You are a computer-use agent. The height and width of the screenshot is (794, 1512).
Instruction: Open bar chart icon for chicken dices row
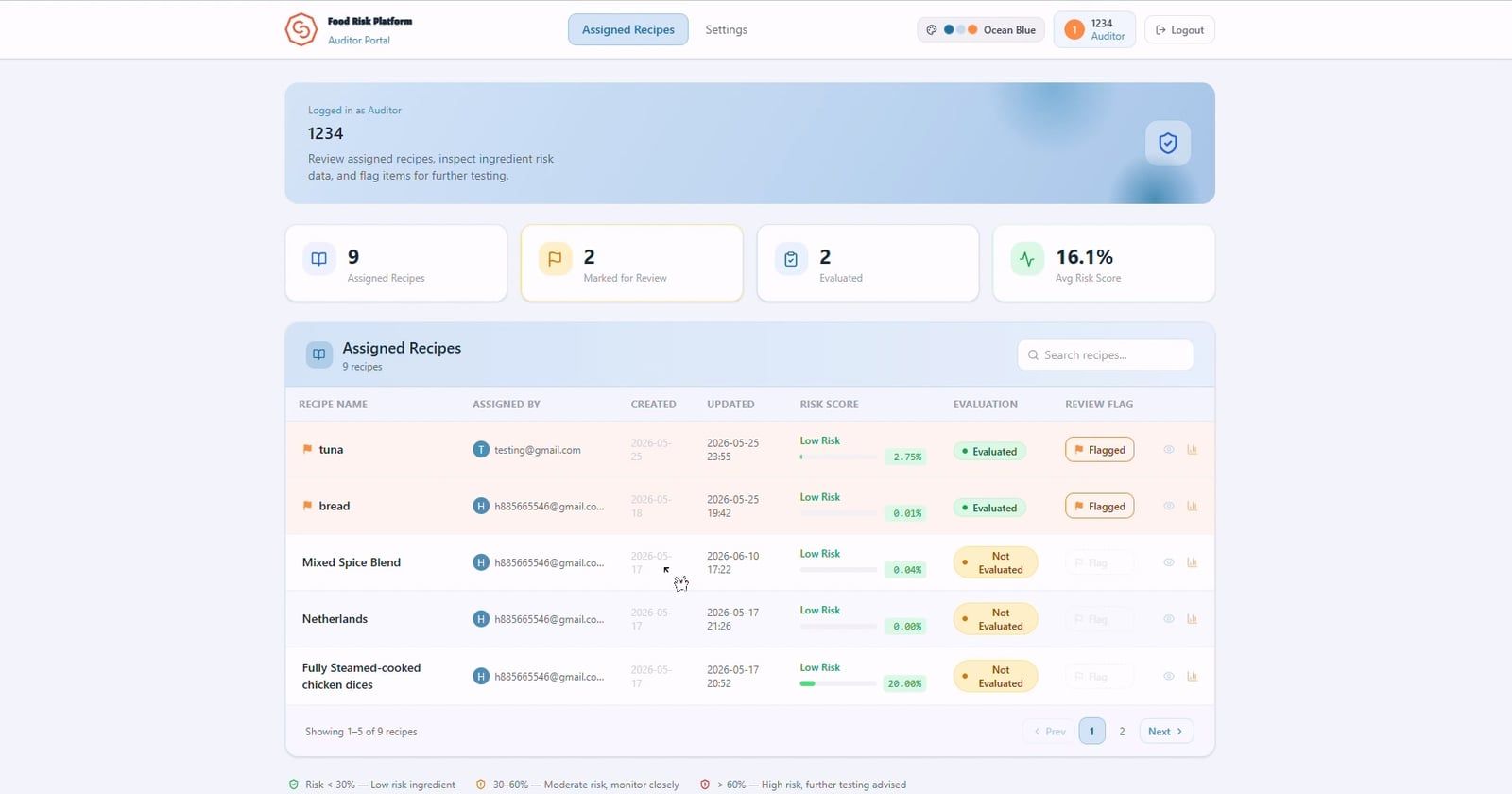click(x=1192, y=676)
